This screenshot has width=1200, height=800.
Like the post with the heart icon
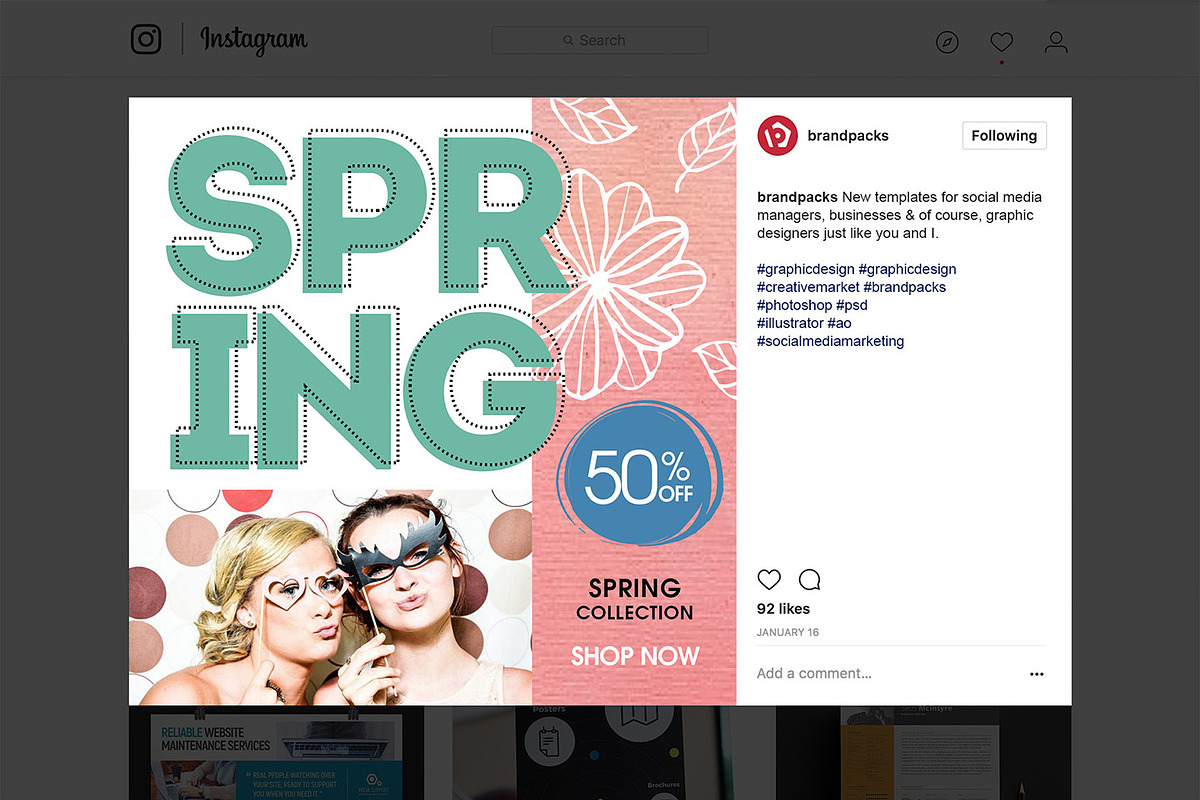coord(769,580)
